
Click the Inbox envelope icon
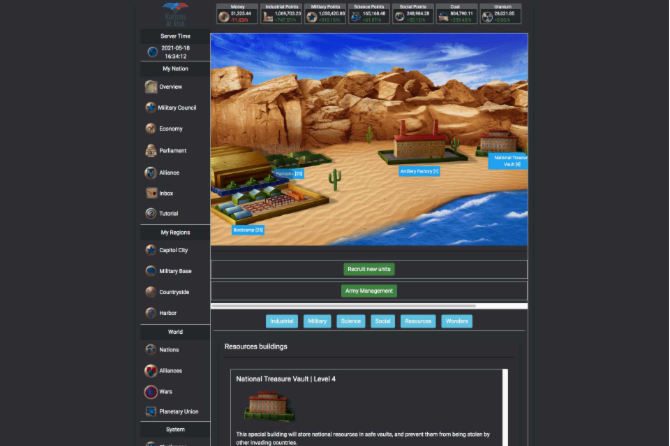click(x=150, y=192)
